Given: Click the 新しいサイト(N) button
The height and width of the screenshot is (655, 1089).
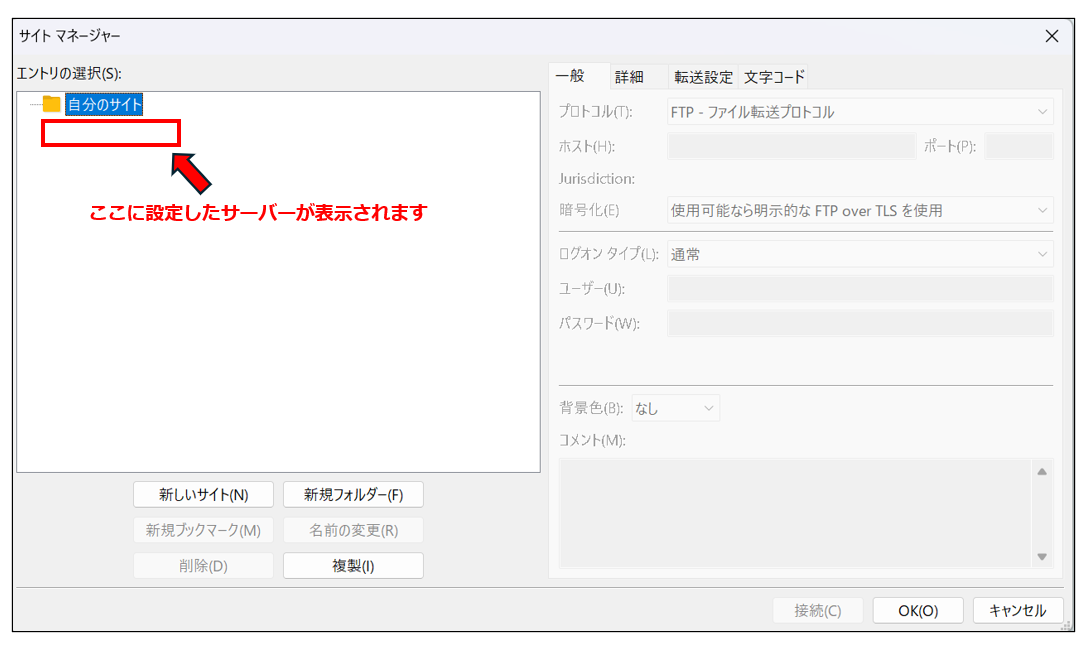Looking at the screenshot, I should point(203,495).
